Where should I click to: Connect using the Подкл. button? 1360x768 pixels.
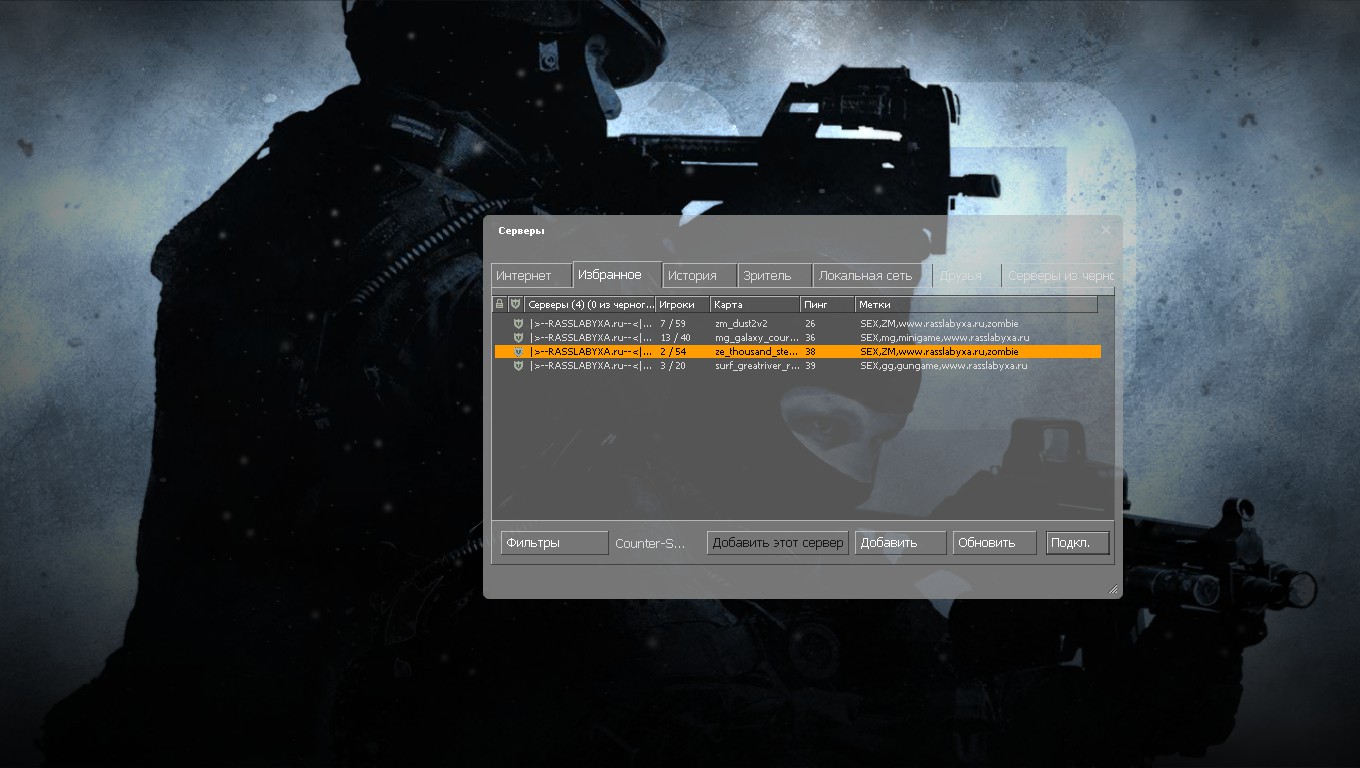pos(1078,543)
